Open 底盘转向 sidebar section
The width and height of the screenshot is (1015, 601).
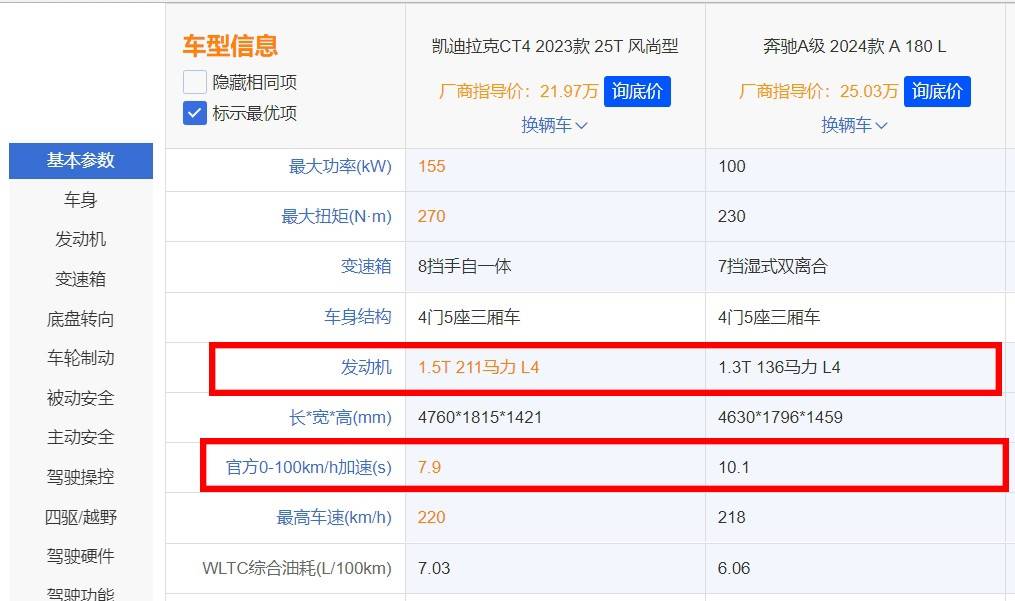81,319
